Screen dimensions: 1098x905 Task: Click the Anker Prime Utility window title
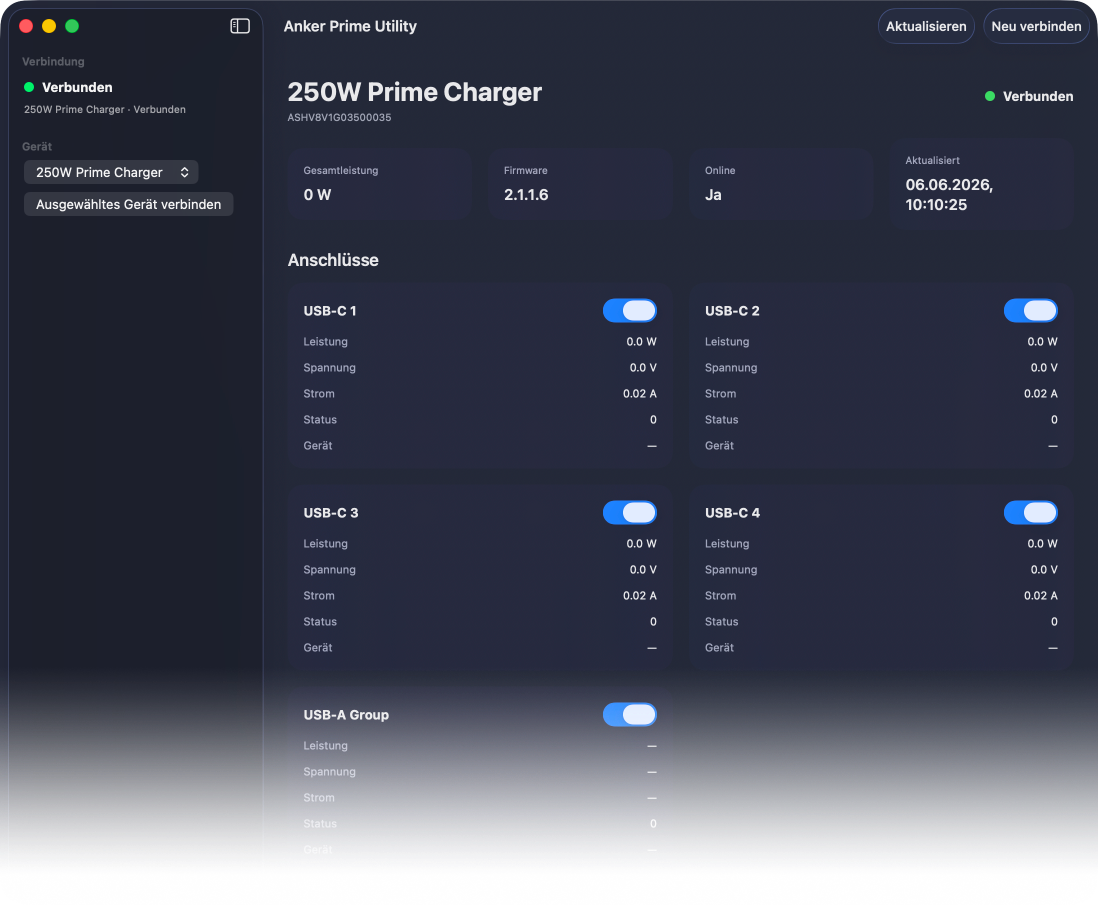pos(350,27)
